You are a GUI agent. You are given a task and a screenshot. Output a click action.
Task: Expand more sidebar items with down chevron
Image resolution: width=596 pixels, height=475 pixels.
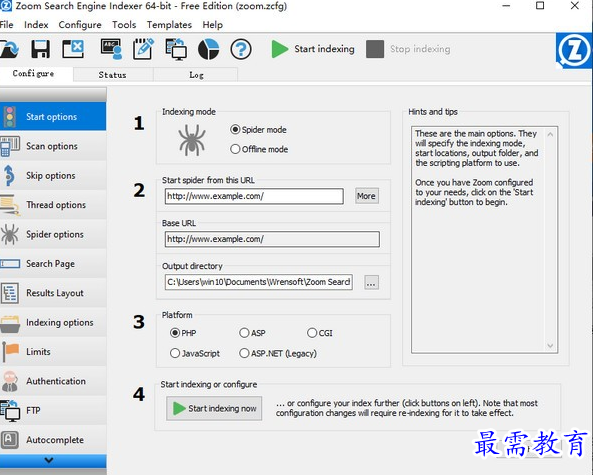[53, 461]
